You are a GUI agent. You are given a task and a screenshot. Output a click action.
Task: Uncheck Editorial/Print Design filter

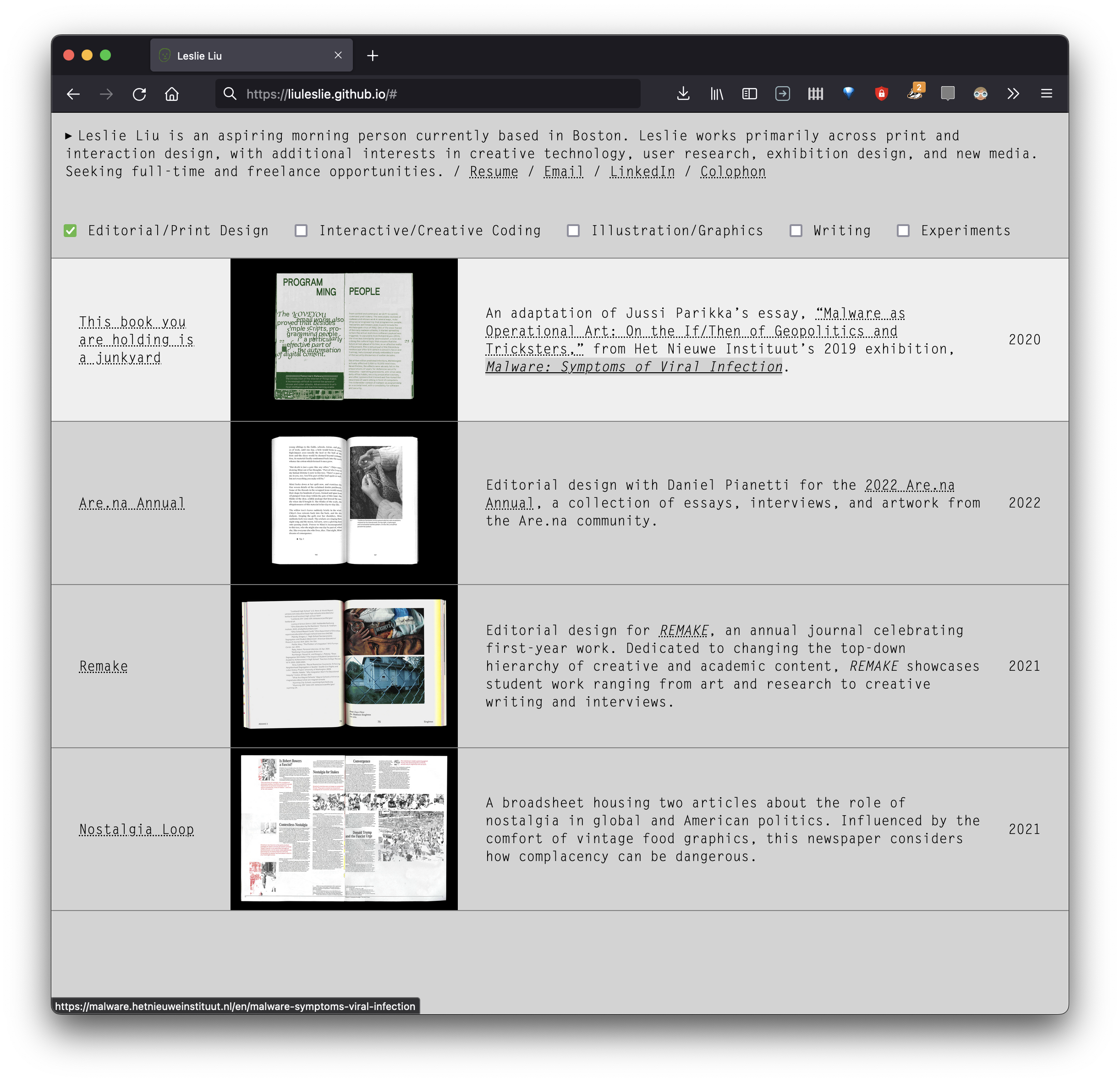(70, 231)
